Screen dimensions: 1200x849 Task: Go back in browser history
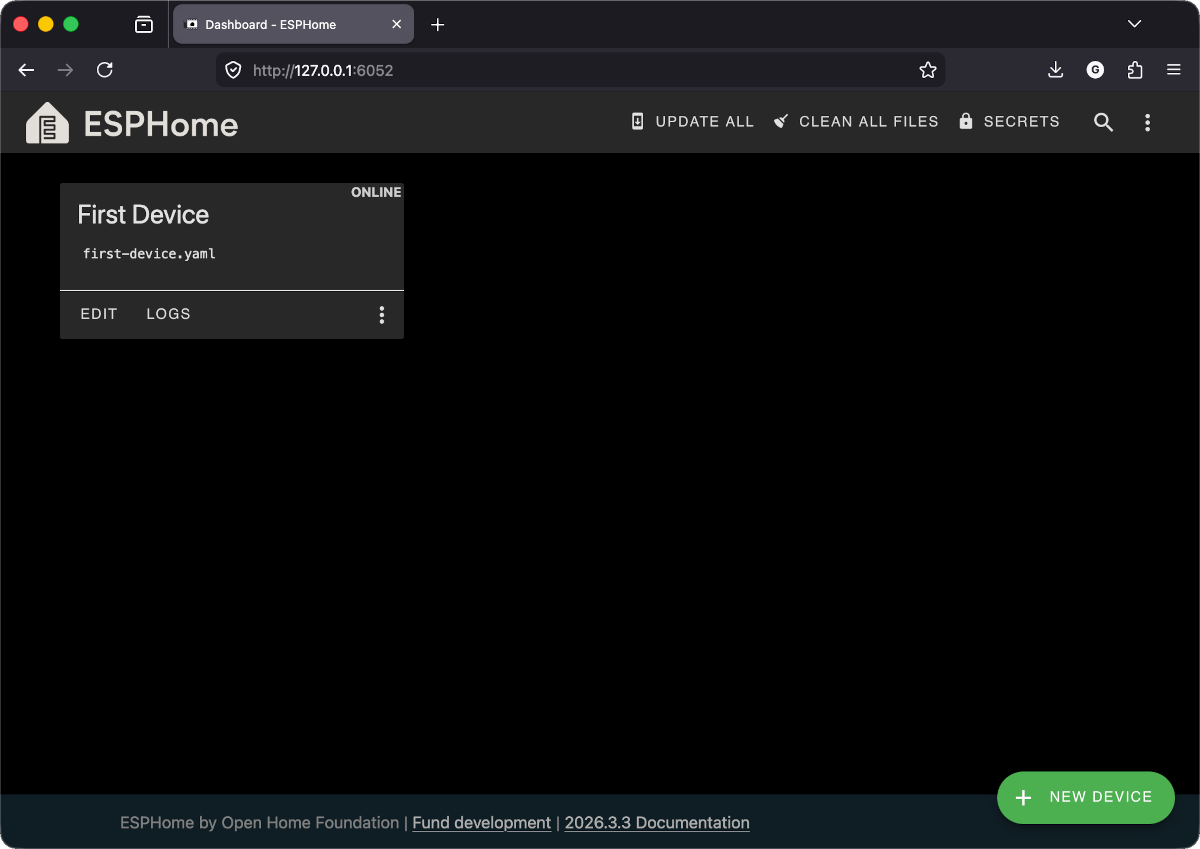click(27, 70)
